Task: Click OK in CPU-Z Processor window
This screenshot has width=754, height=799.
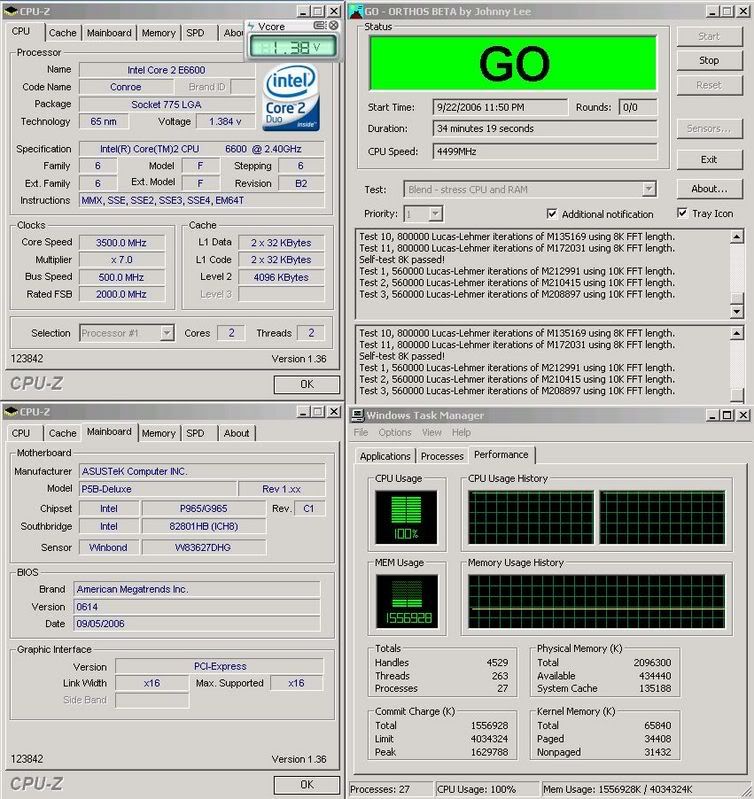Action: coord(307,384)
